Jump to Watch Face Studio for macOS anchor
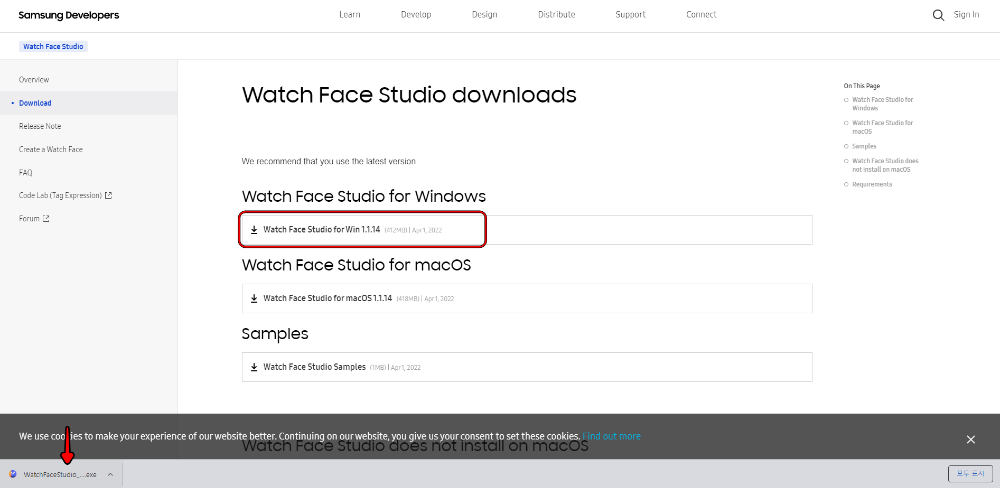This screenshot has height=488, width=1000. [x=883, y=127]
